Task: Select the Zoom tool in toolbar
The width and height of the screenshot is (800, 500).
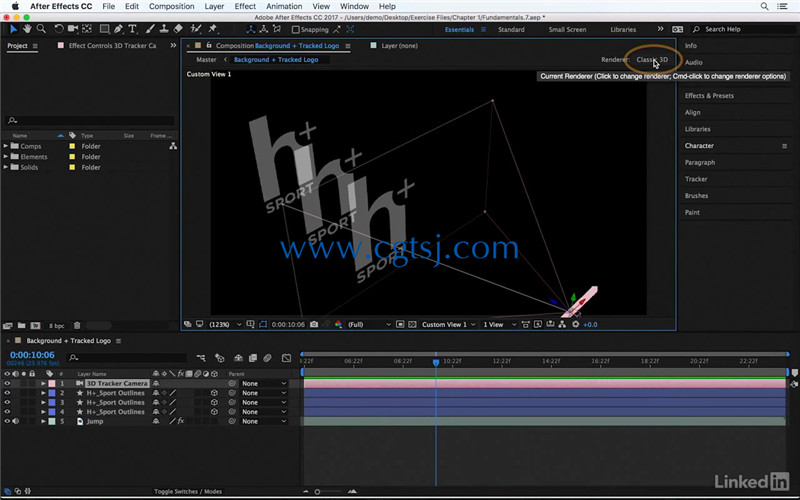Action: tap(41, 29)
